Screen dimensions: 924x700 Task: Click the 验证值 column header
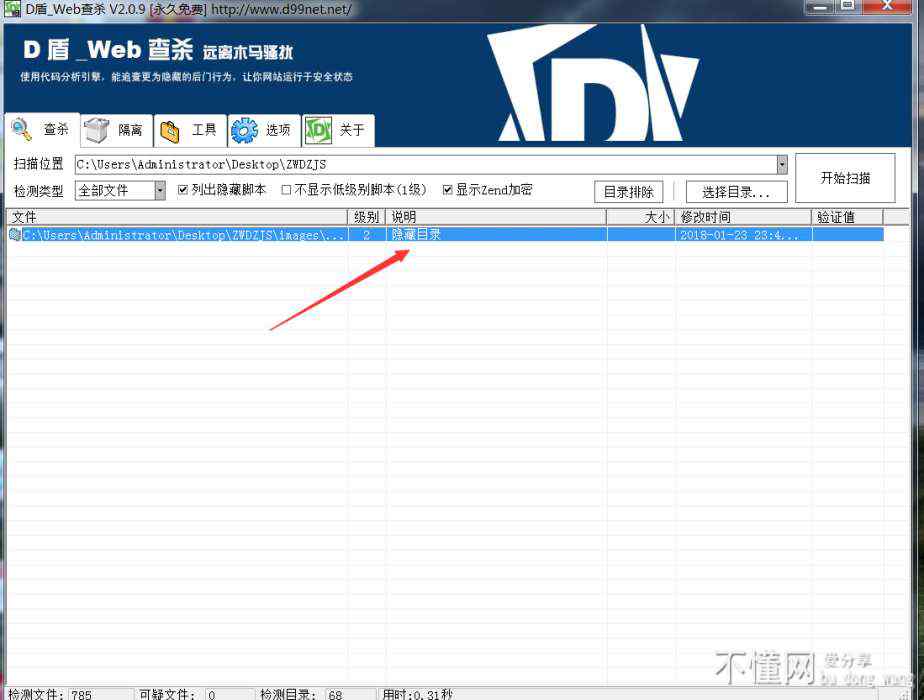(x=847, y=217)
